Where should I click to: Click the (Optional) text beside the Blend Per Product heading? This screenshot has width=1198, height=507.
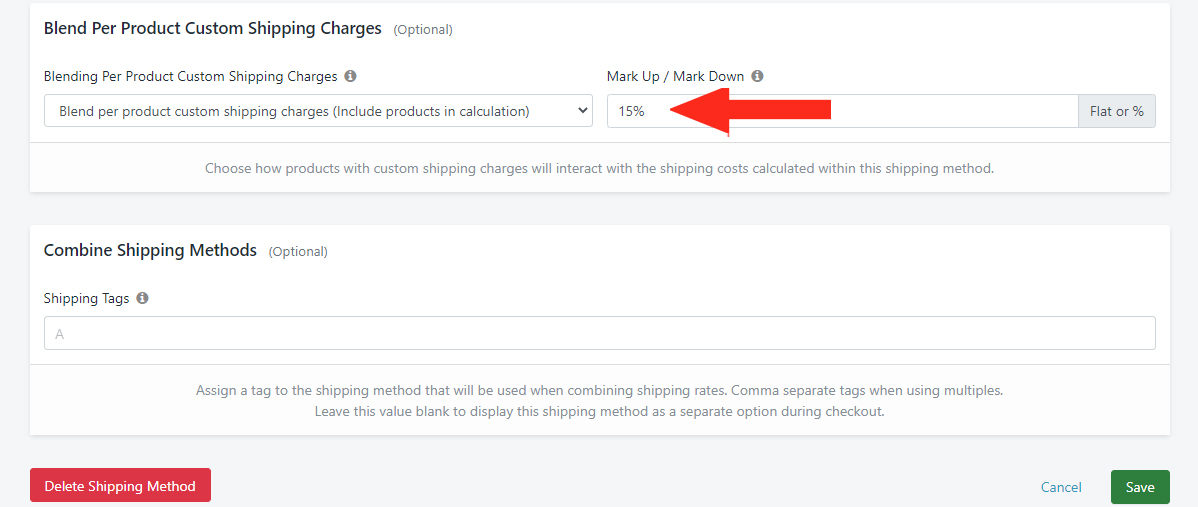click(423, 30)
